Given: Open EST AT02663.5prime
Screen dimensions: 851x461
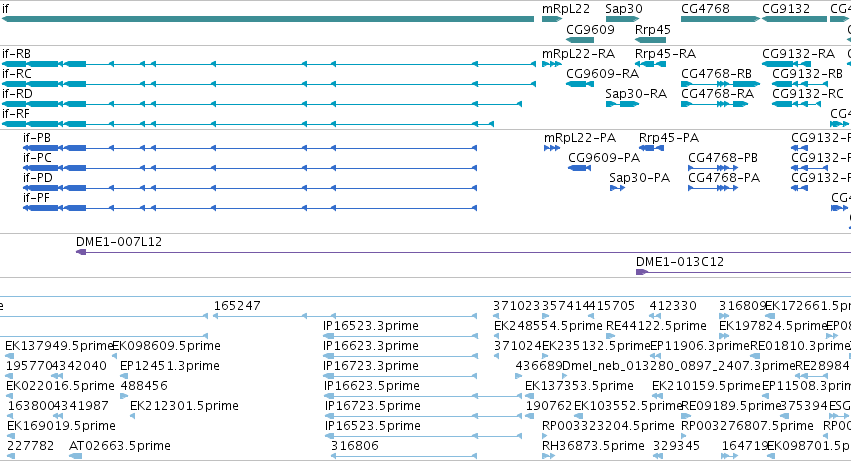Looking at the screenshot, I should (x=75, y=456).
